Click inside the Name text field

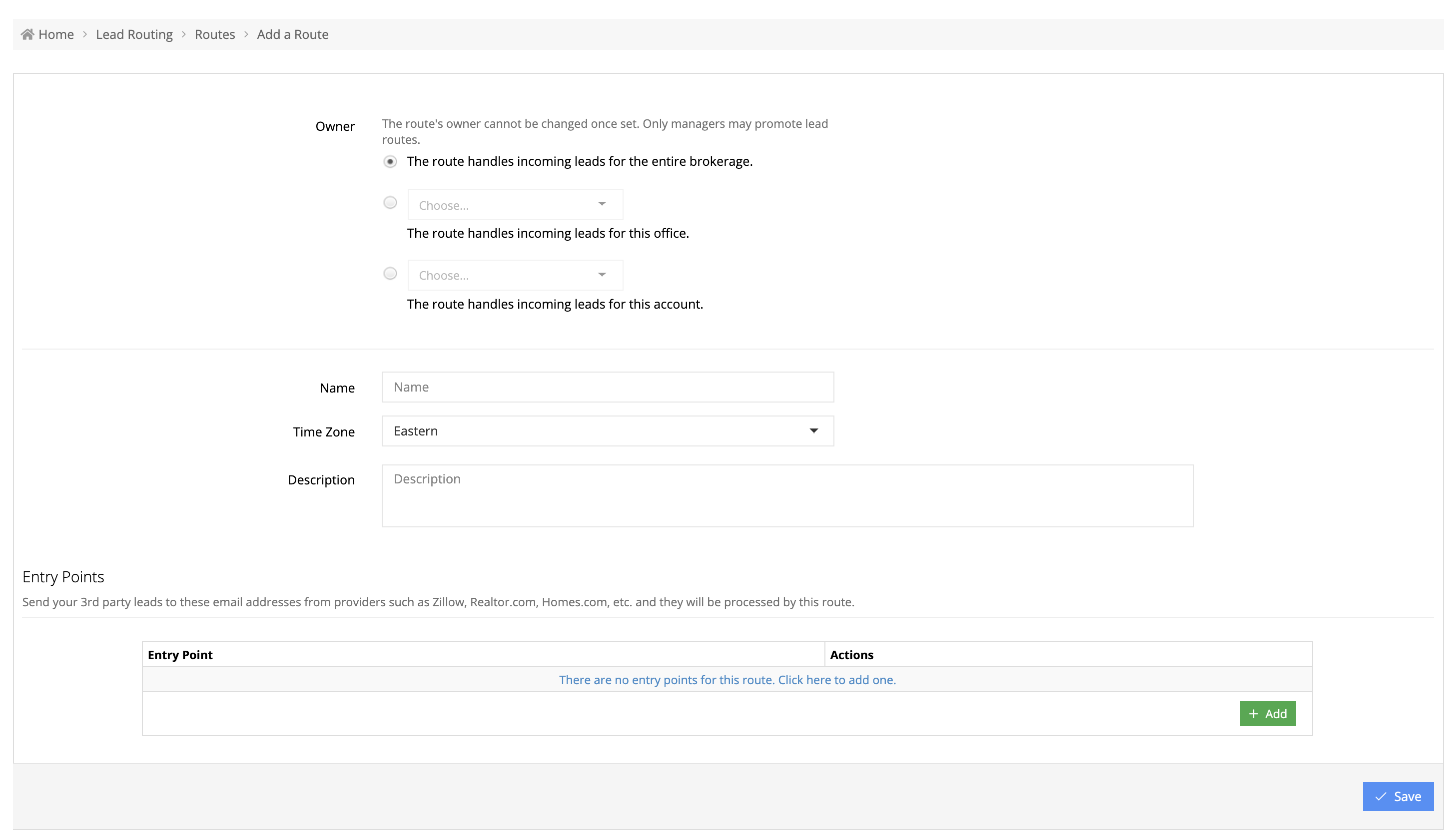click(x=607, y=387)
